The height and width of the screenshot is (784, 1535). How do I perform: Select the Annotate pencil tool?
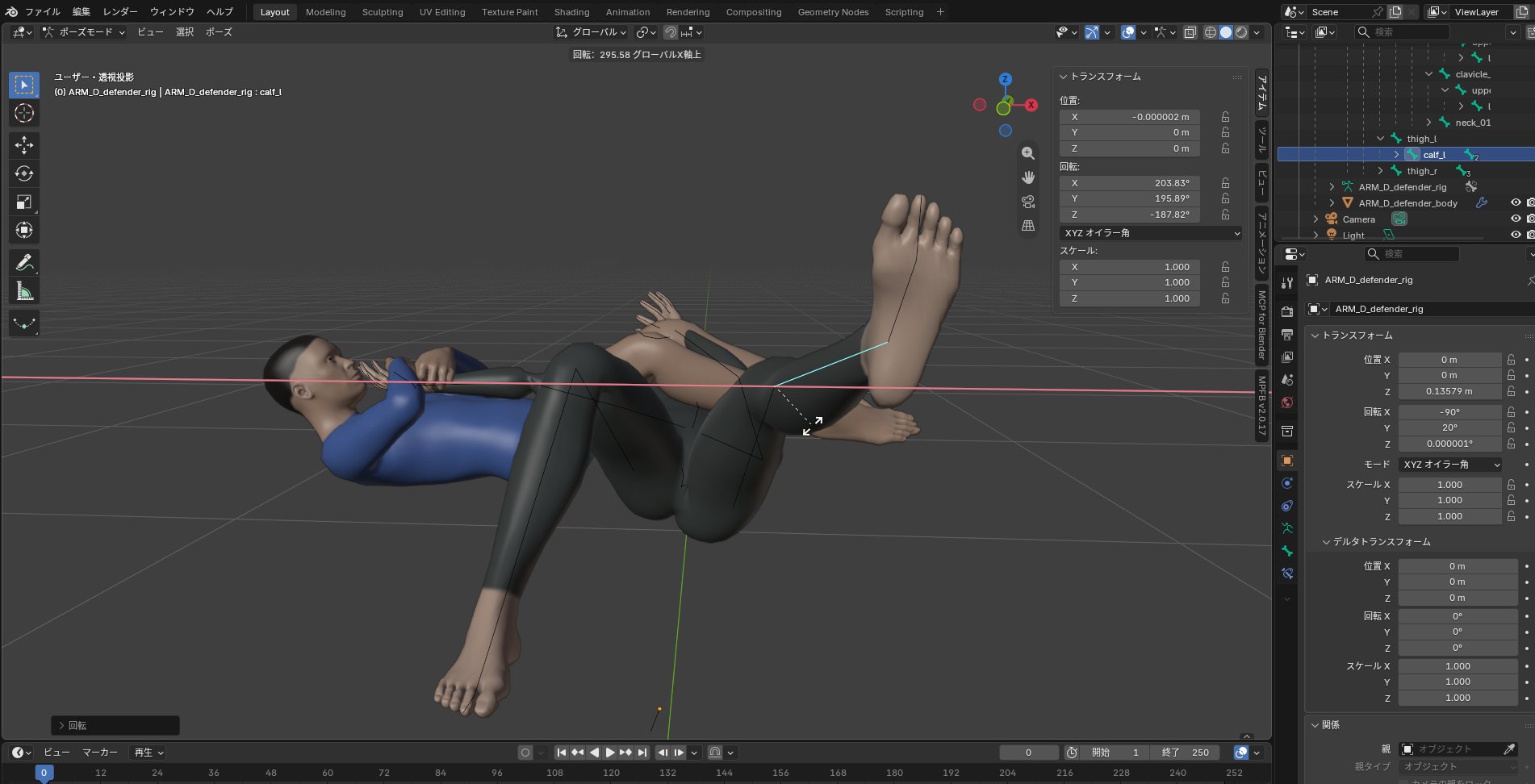[x=24, y=263]
